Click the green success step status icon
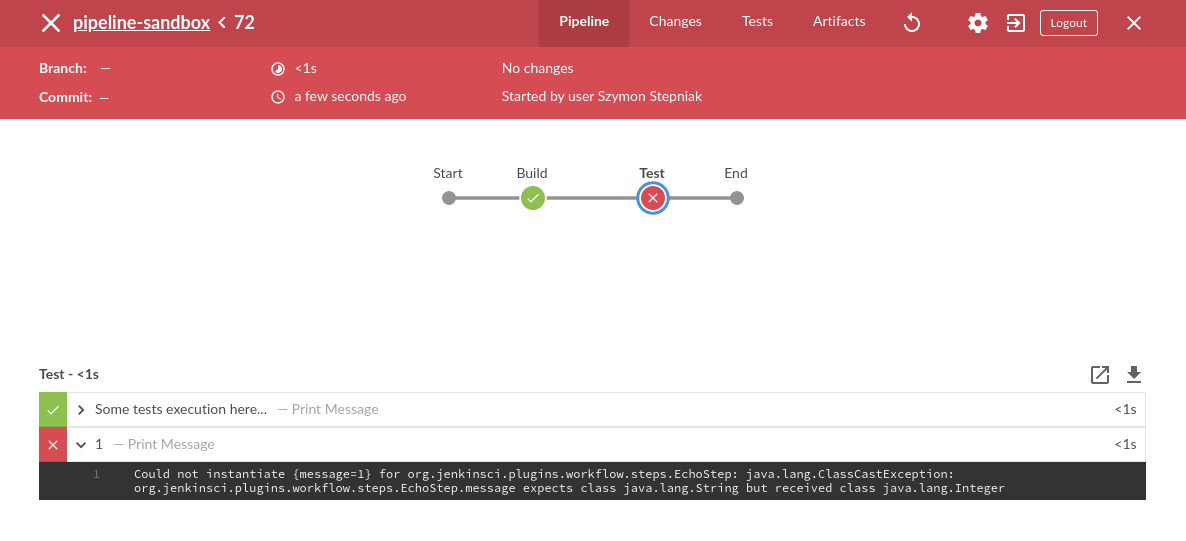This screenshot has width=1186, height=541. pos(53,409)
